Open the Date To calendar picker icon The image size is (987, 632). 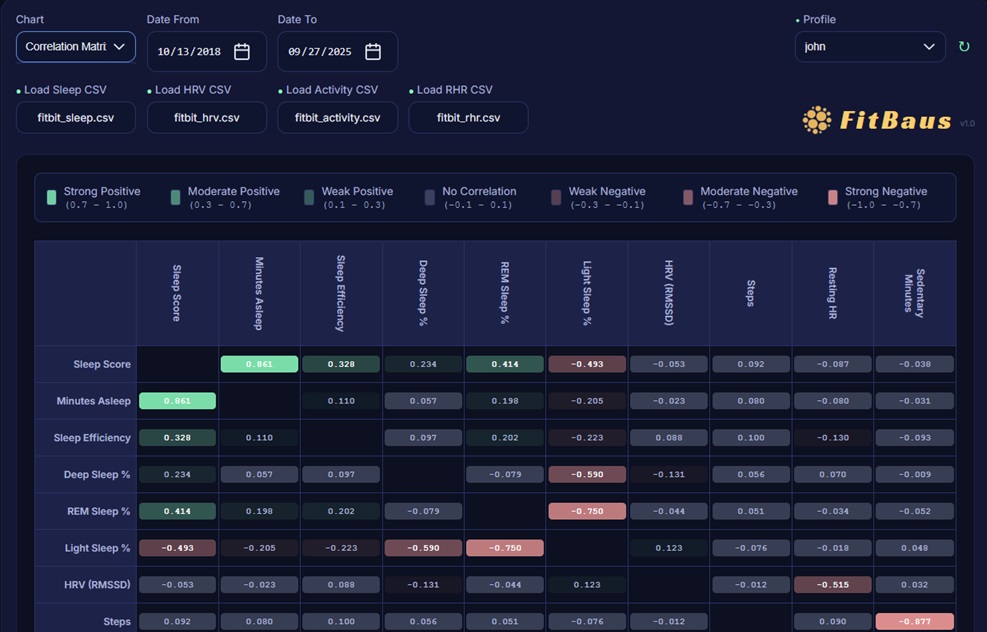(373, 52)
